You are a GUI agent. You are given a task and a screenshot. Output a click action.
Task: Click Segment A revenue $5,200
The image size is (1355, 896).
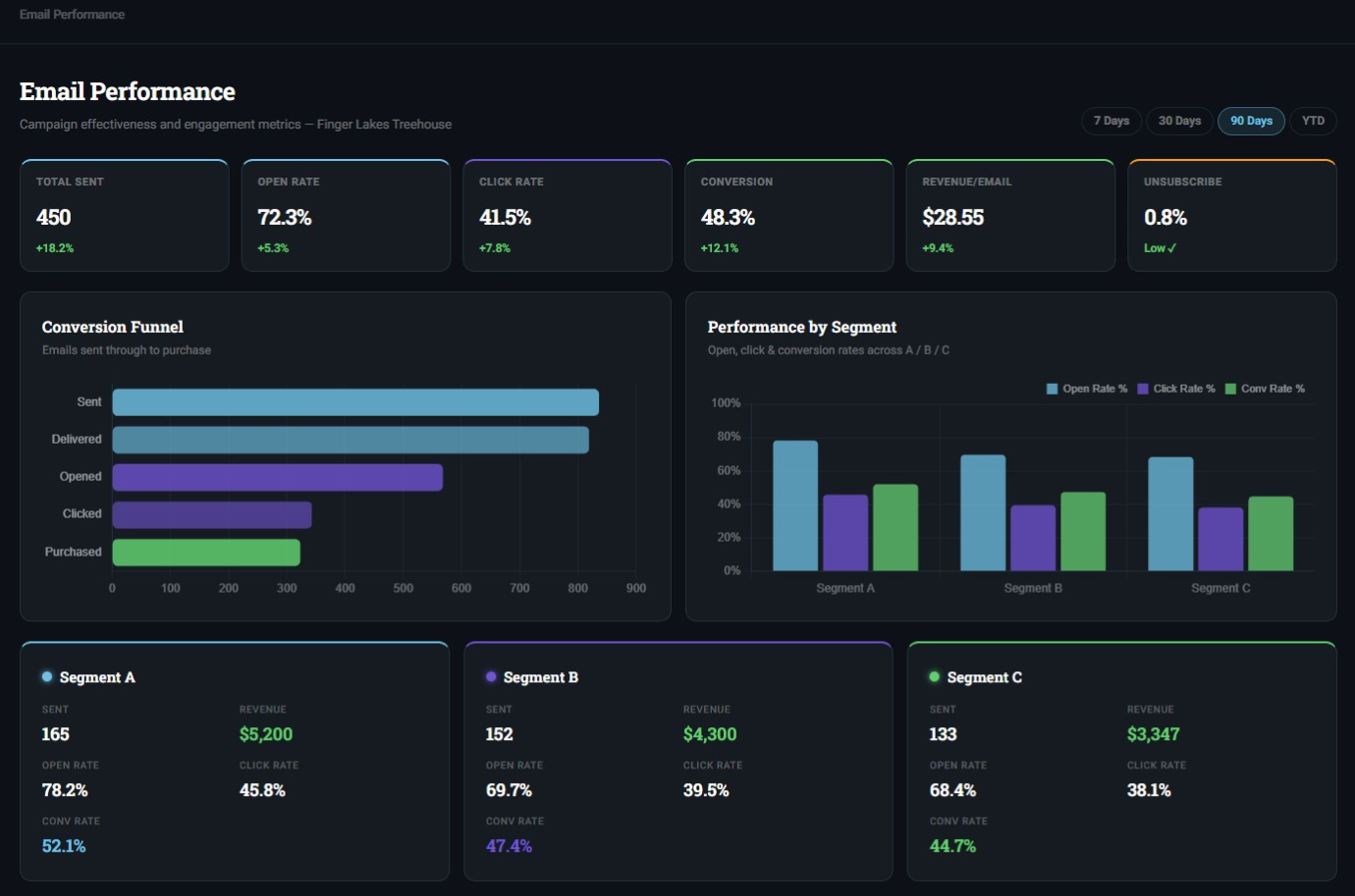266,734
